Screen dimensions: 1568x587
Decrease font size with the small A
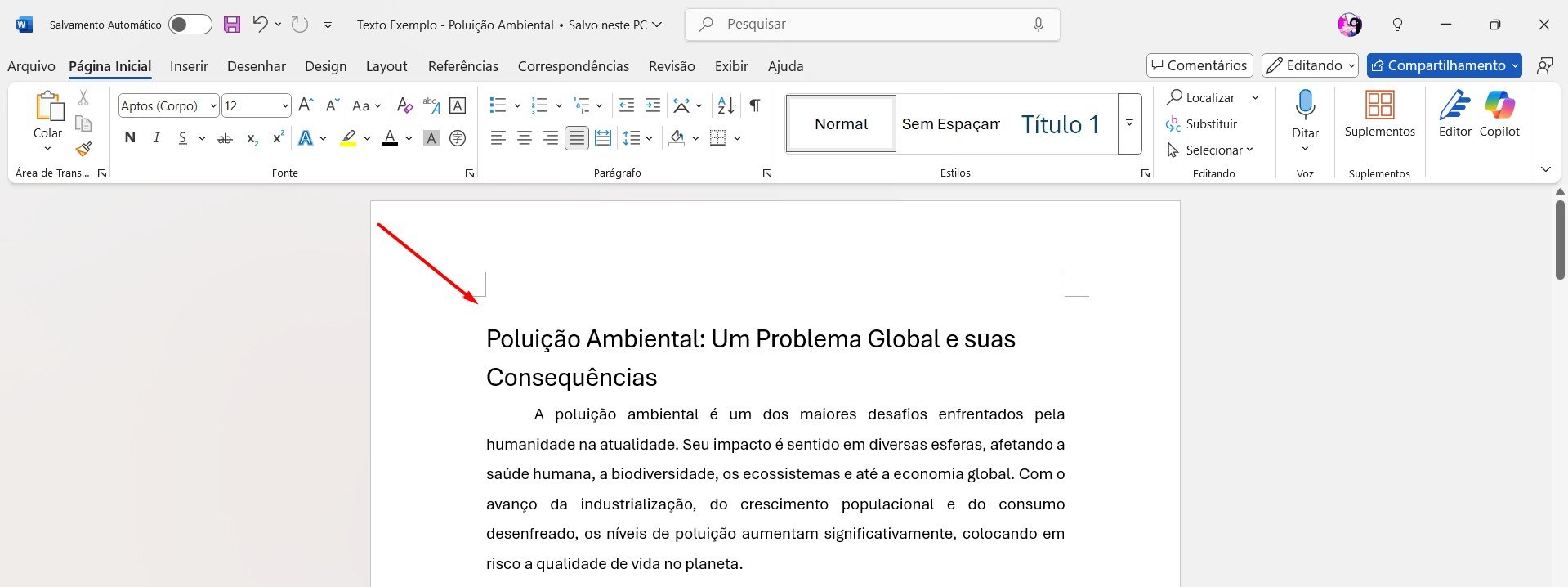(332, 105)
